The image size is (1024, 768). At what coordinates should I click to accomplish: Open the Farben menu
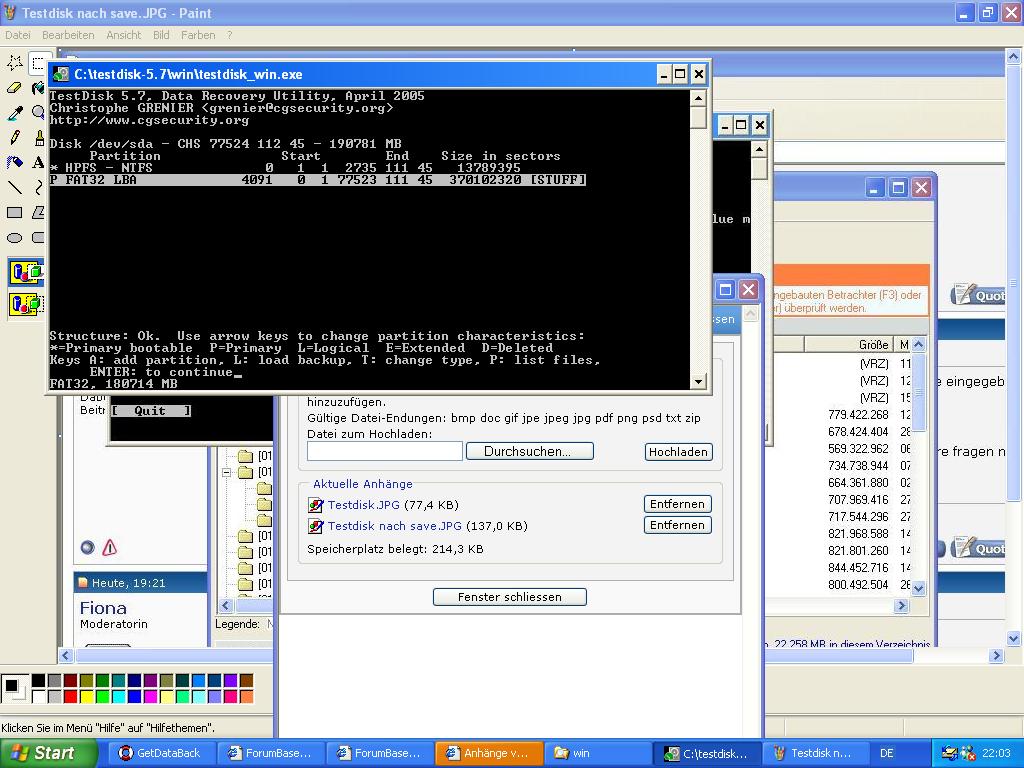point(198,35)
